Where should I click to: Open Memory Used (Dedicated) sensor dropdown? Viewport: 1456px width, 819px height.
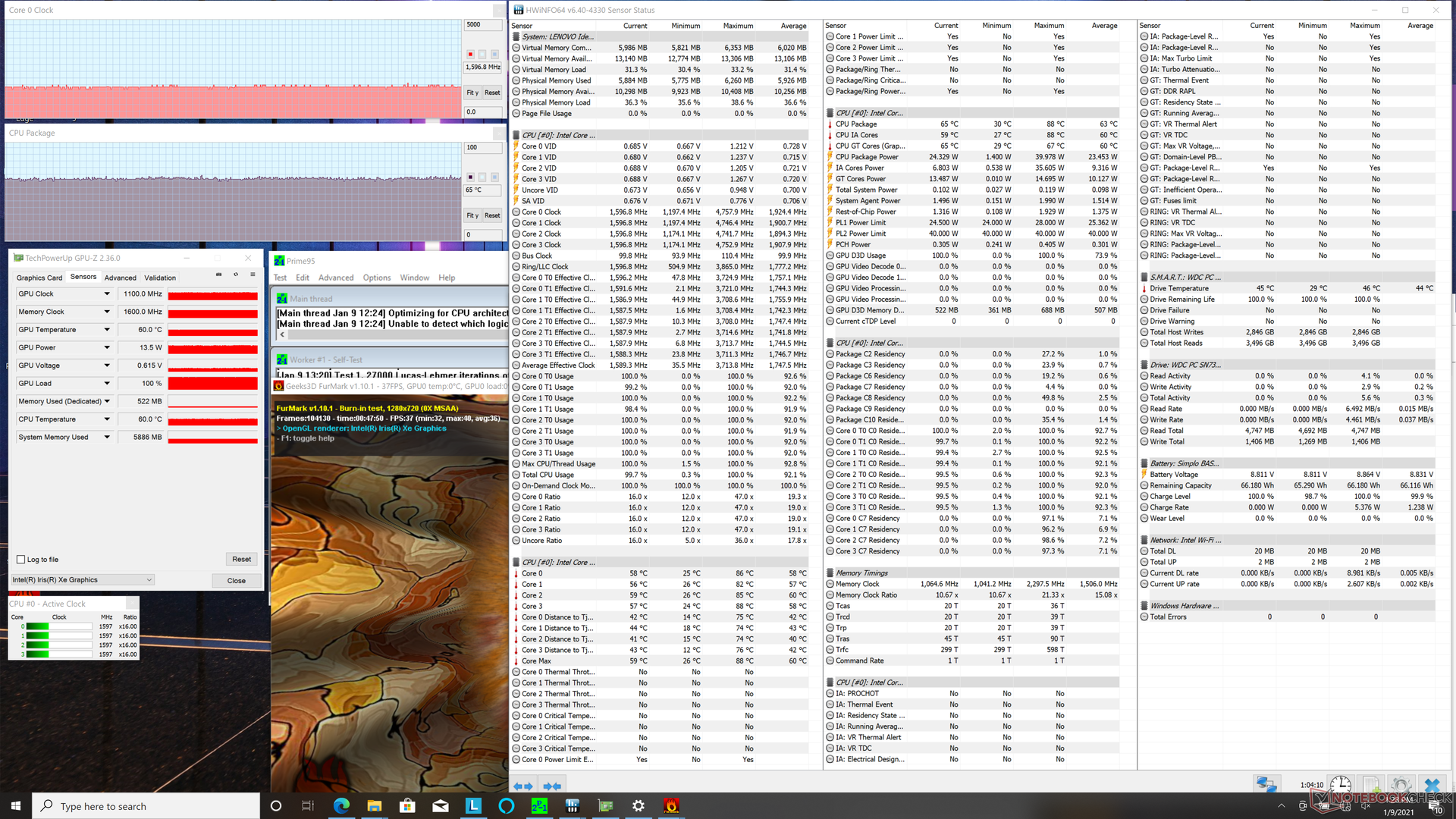107,401
